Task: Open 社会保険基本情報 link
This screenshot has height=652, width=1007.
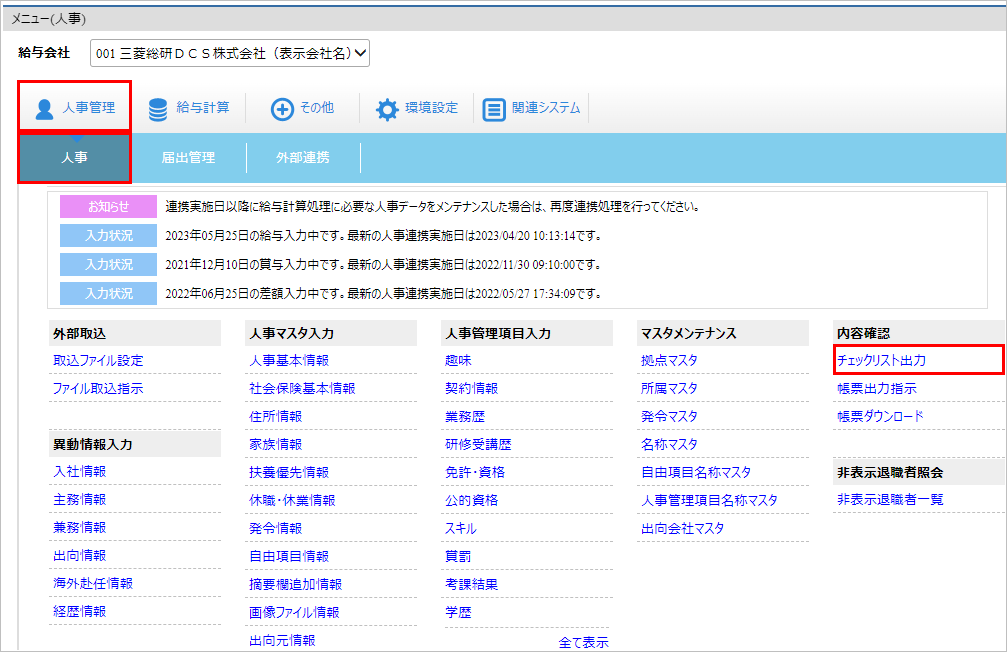Action: (x=302, y=389)
